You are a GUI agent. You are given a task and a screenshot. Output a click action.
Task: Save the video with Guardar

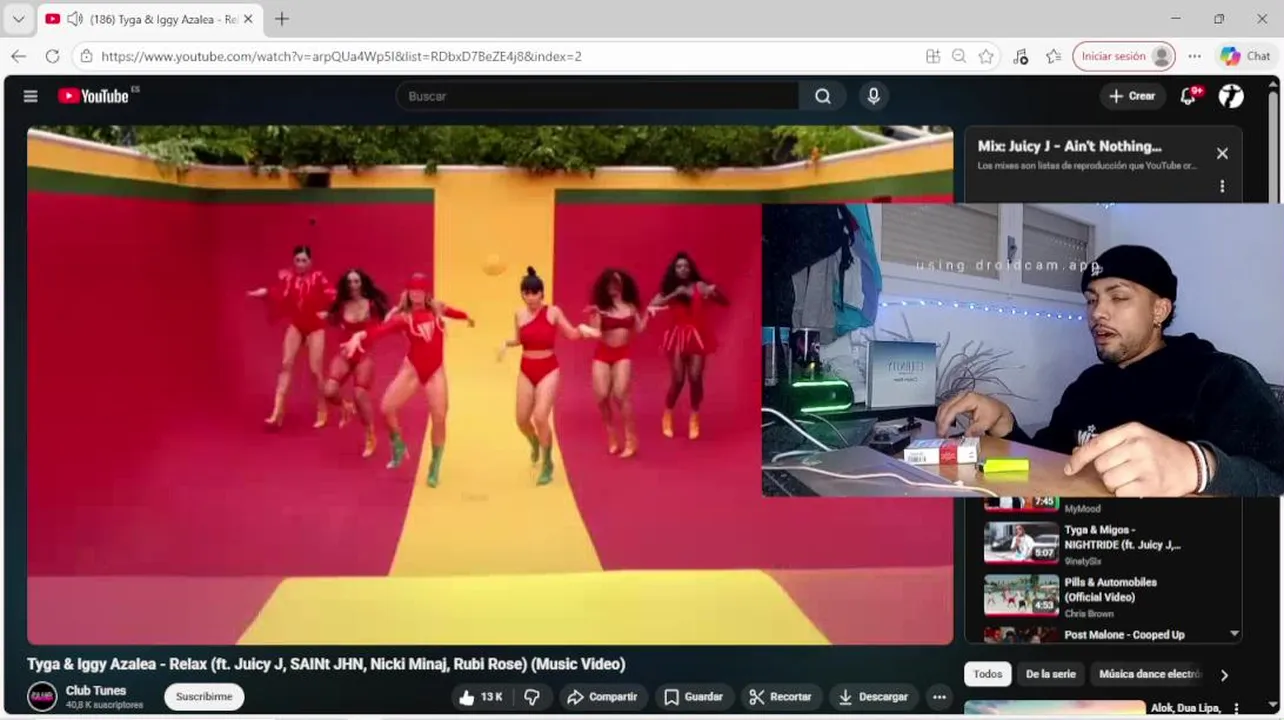[693, 697]
